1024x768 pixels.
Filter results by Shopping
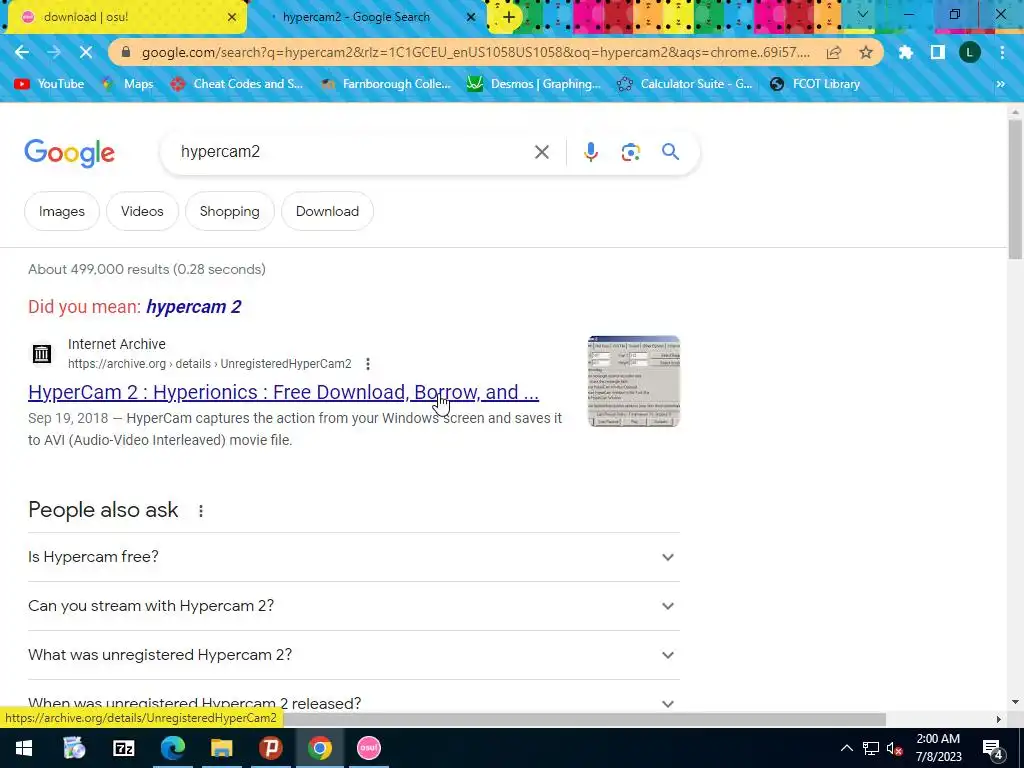coord(229,211)
